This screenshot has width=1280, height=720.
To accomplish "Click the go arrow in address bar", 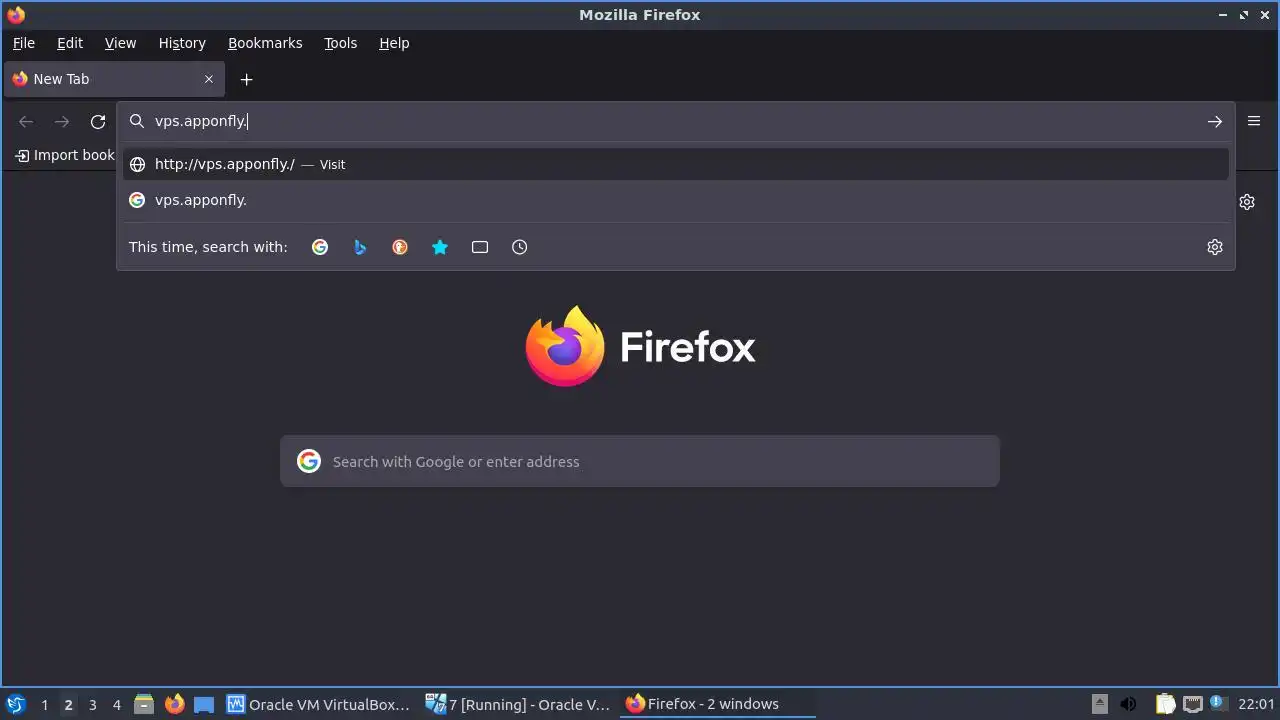I will [1215, 121].
